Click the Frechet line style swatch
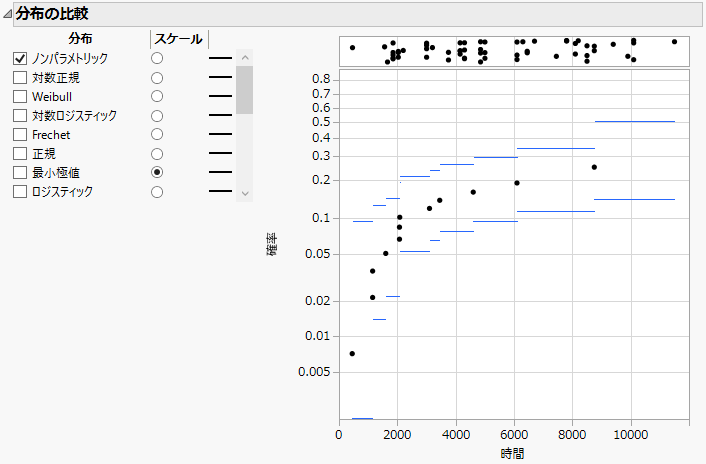706x464 pixels. 220,134
